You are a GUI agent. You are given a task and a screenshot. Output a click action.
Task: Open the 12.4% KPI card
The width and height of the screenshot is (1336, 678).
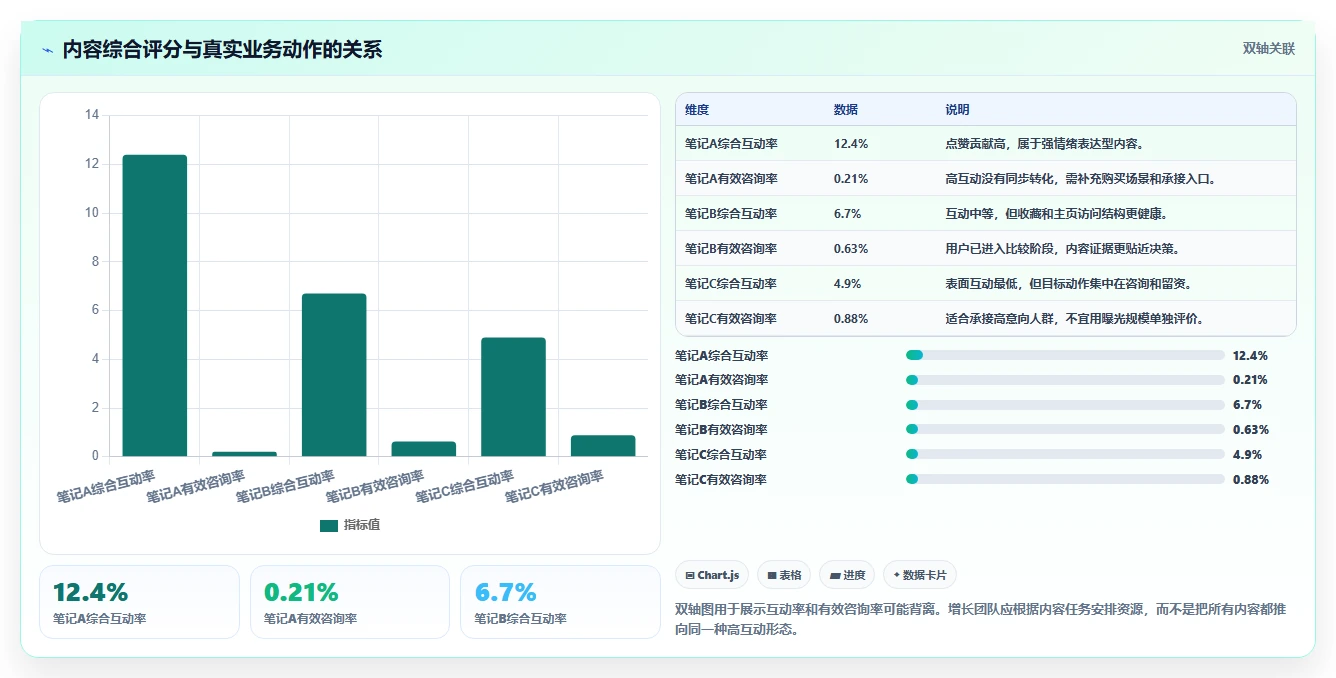click(x=139, y=602)
